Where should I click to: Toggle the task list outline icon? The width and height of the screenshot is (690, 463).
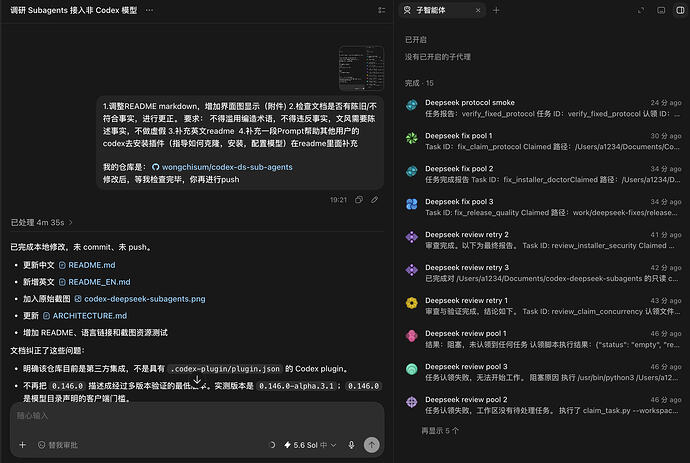pos(382,10)
